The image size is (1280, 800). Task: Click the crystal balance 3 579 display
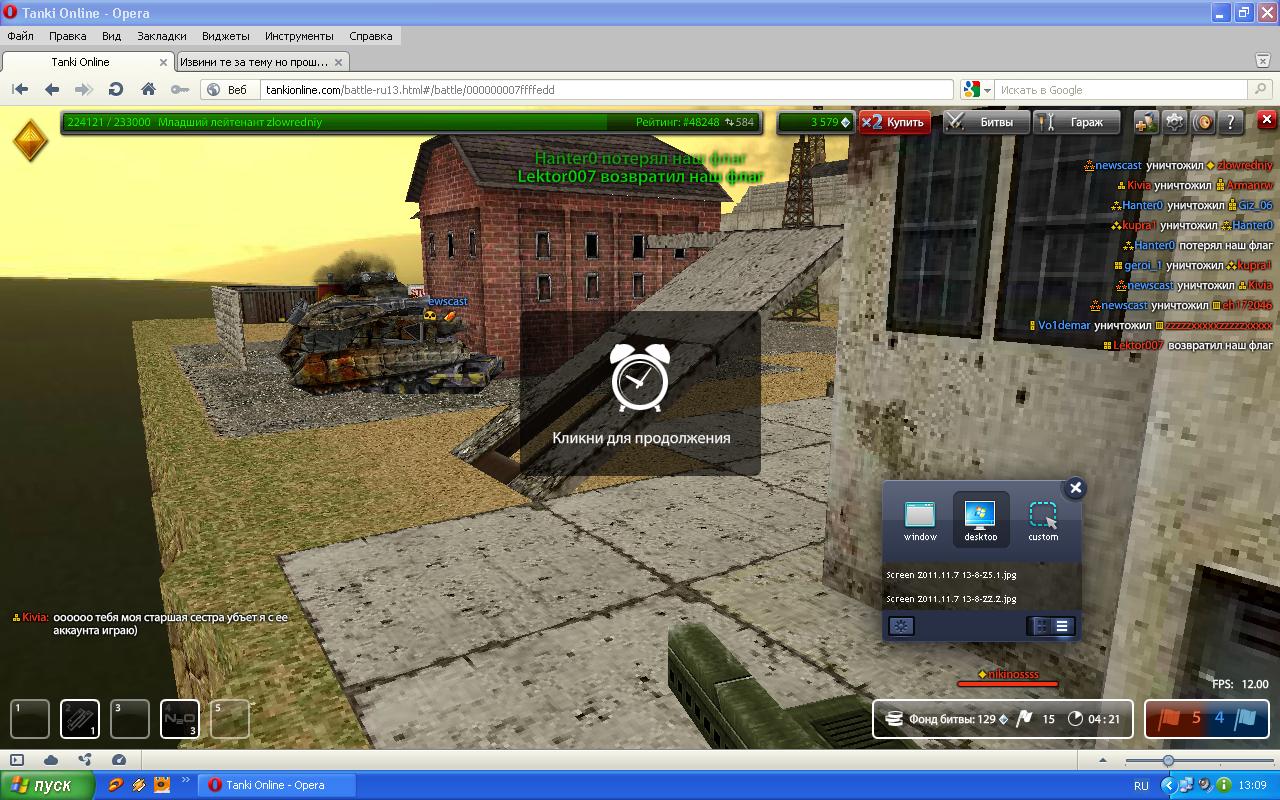point(816,122)
